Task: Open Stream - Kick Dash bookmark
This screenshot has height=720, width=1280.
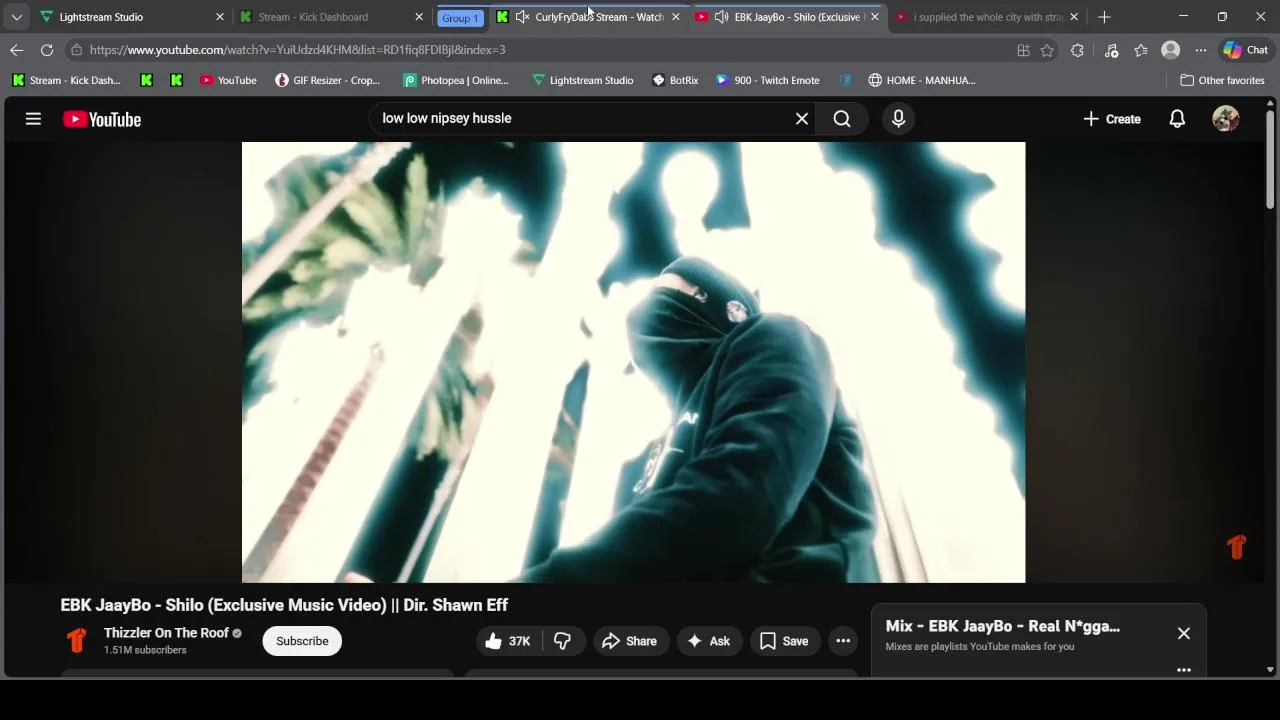Action: (x=66, y=80)
